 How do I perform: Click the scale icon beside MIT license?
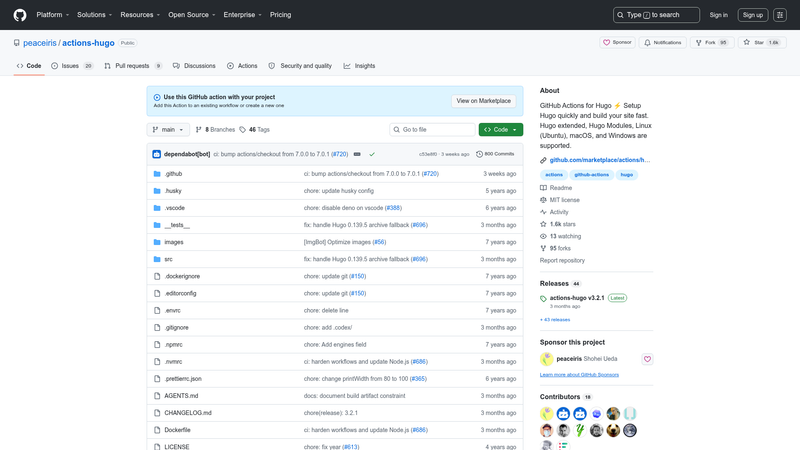(543, 200)
